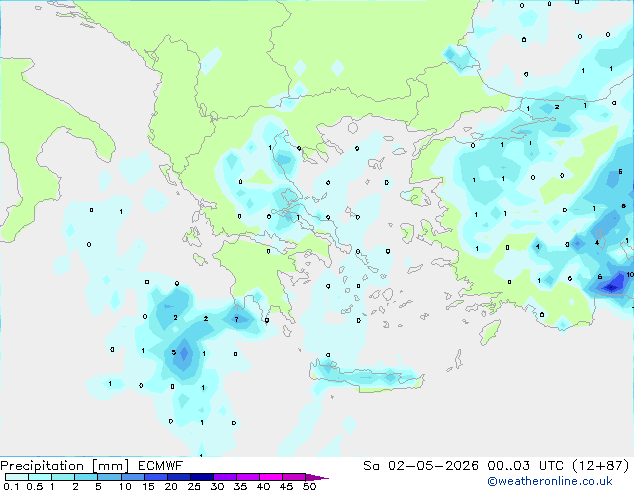This screenshot has height=490, width=634.
Task: Select the 2–5 mm legend swatch
Action: point(86,477)
